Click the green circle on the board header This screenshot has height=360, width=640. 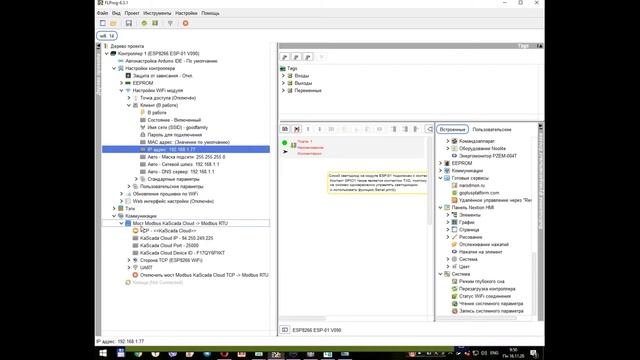284,143
